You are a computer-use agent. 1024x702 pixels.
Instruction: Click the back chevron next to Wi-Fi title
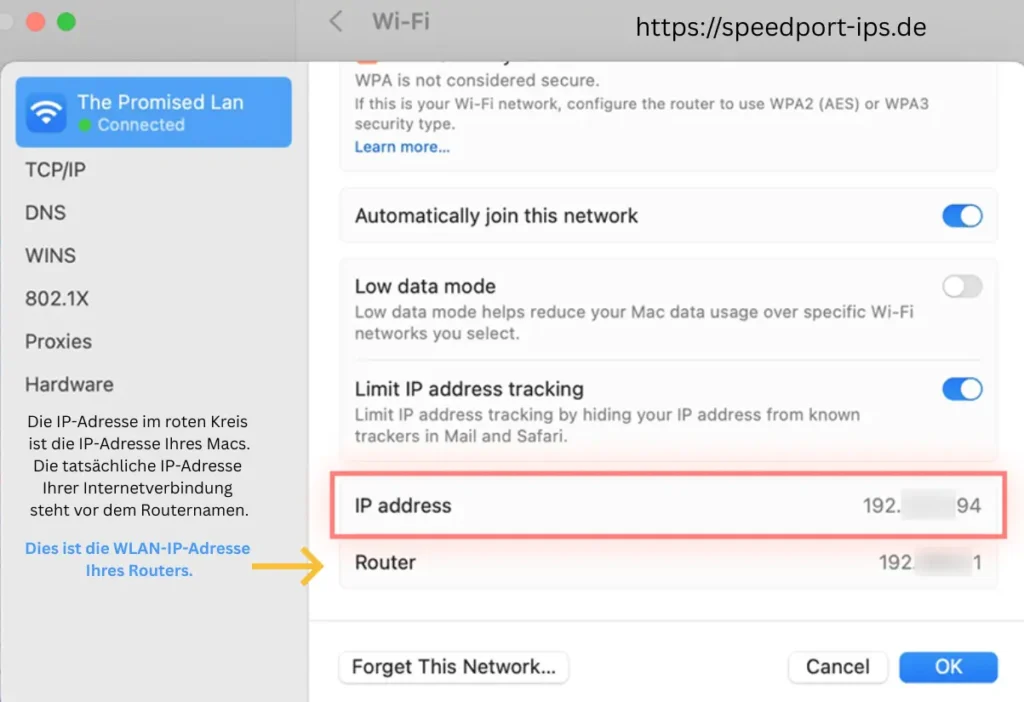tap(335, 21)
